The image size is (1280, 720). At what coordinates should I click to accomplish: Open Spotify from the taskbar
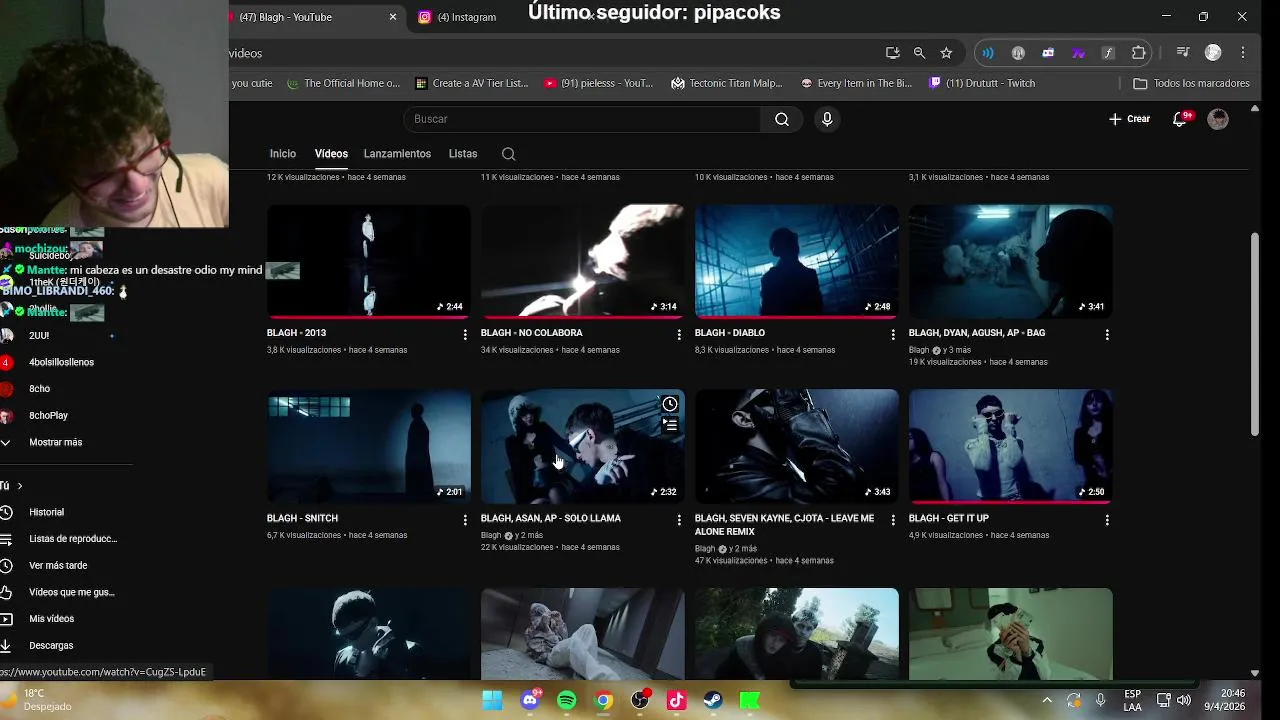point(567,700)
